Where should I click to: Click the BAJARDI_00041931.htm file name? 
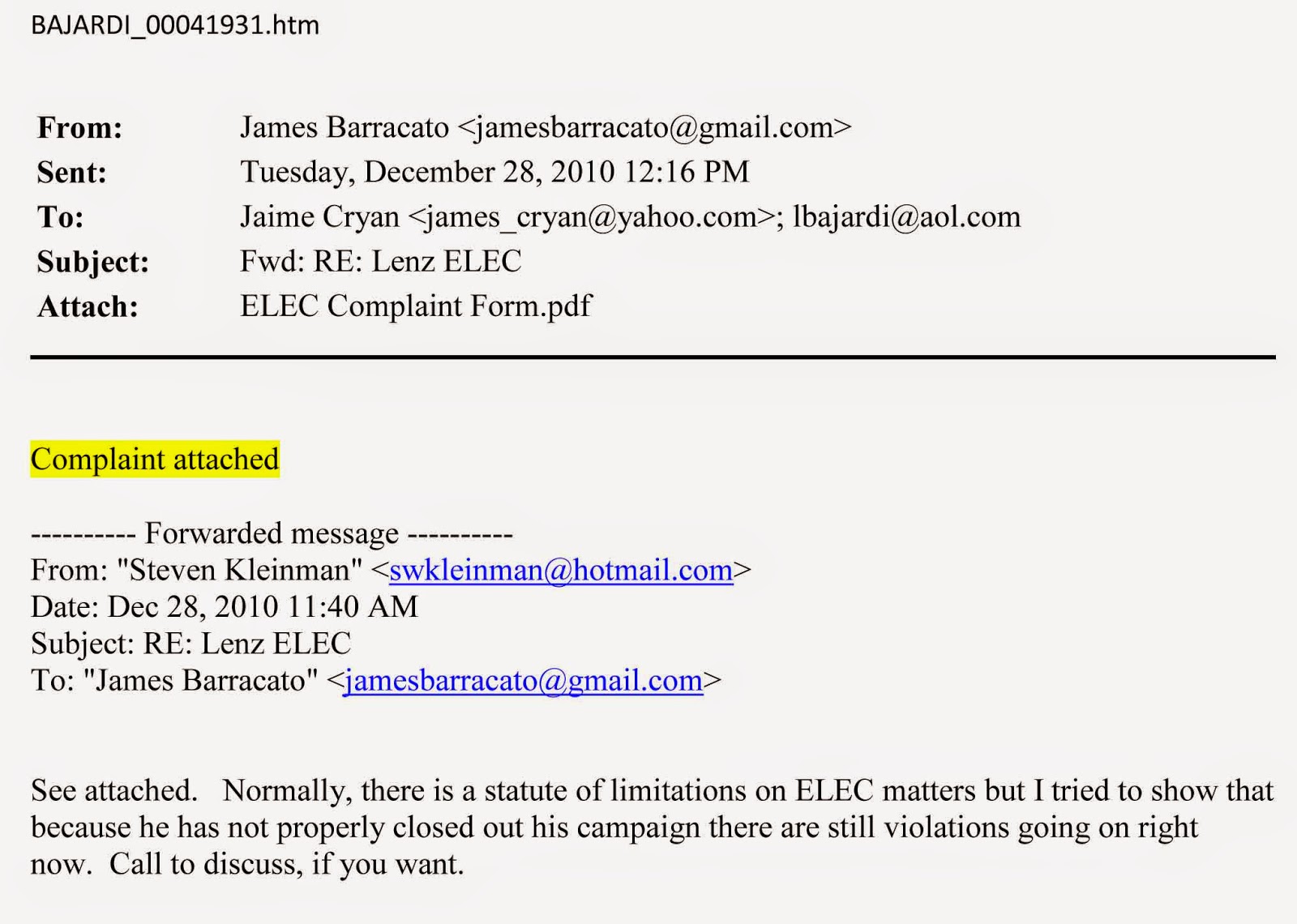(175, 25)
